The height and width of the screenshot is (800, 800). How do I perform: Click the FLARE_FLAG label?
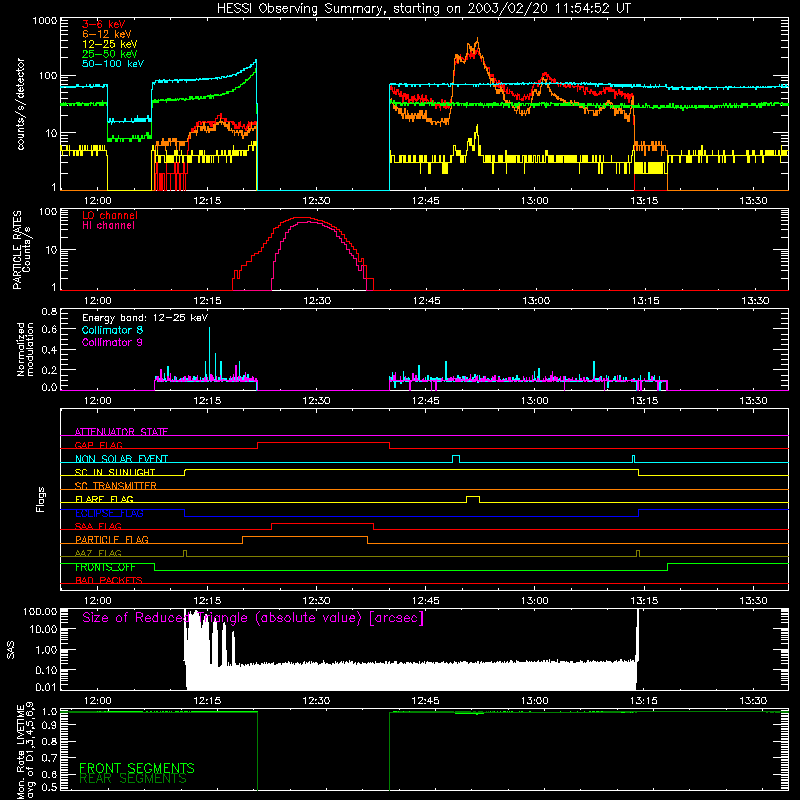[104, 499]
